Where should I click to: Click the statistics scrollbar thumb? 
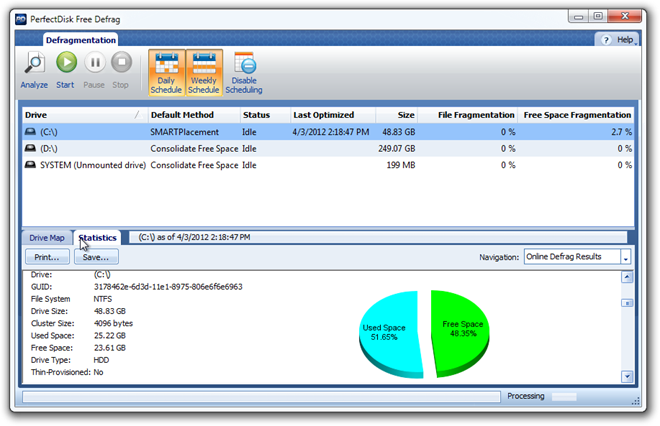[627, 303]
